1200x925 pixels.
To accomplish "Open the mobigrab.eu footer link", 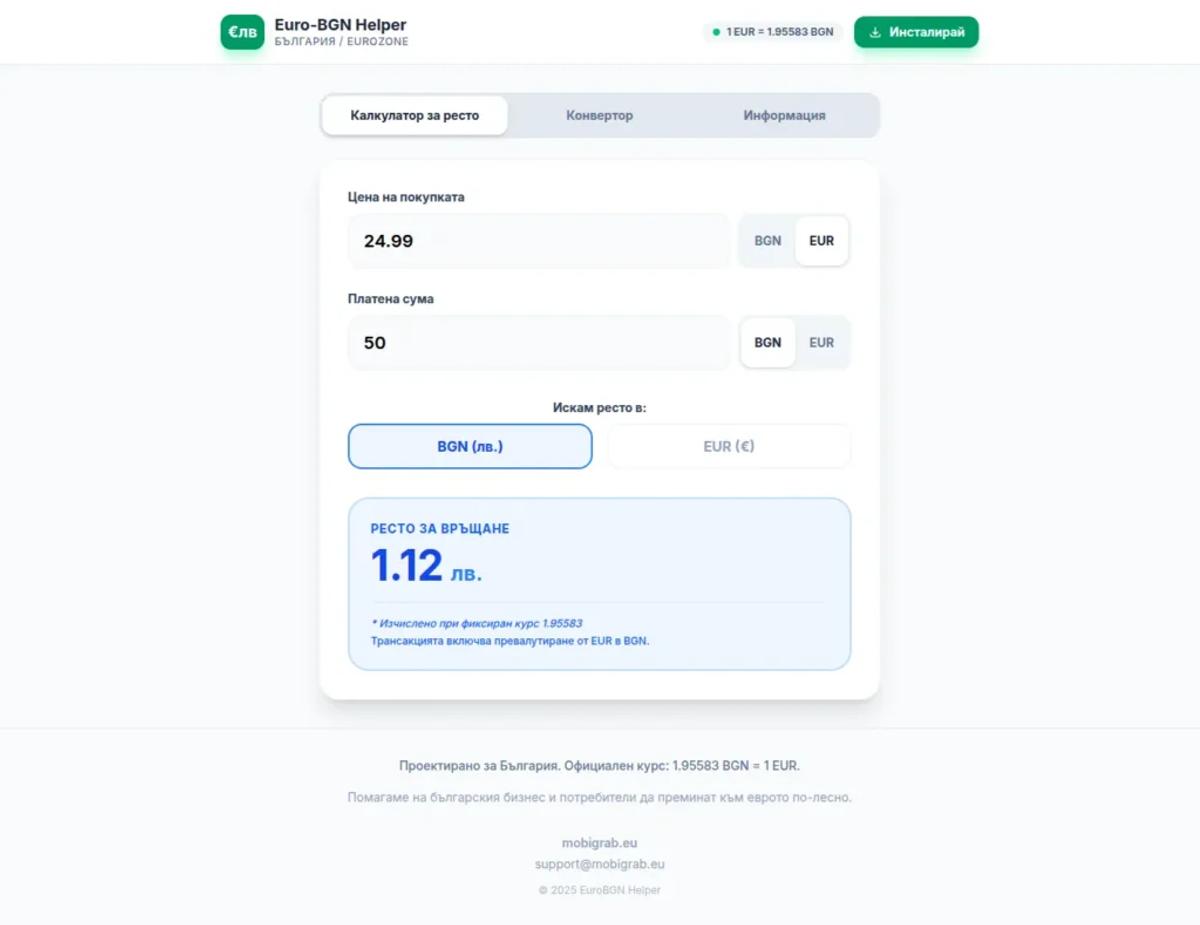I will [600, 843].
